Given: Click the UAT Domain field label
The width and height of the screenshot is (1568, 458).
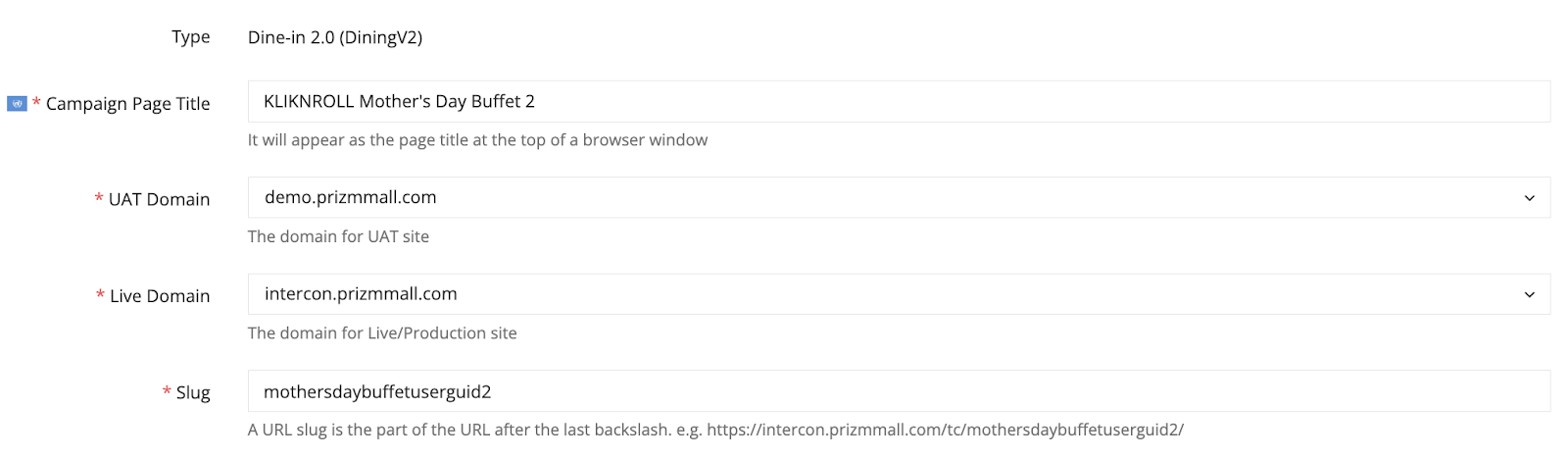Looking at the screenshot, I should (x=159, y=199).
